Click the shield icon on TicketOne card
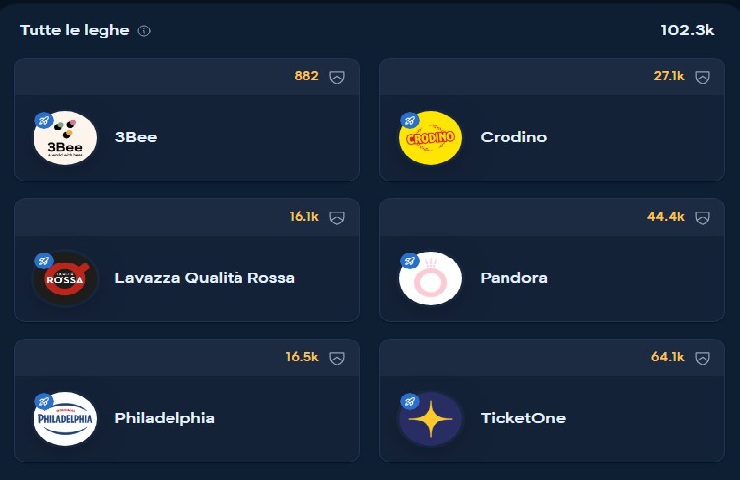 702,358
